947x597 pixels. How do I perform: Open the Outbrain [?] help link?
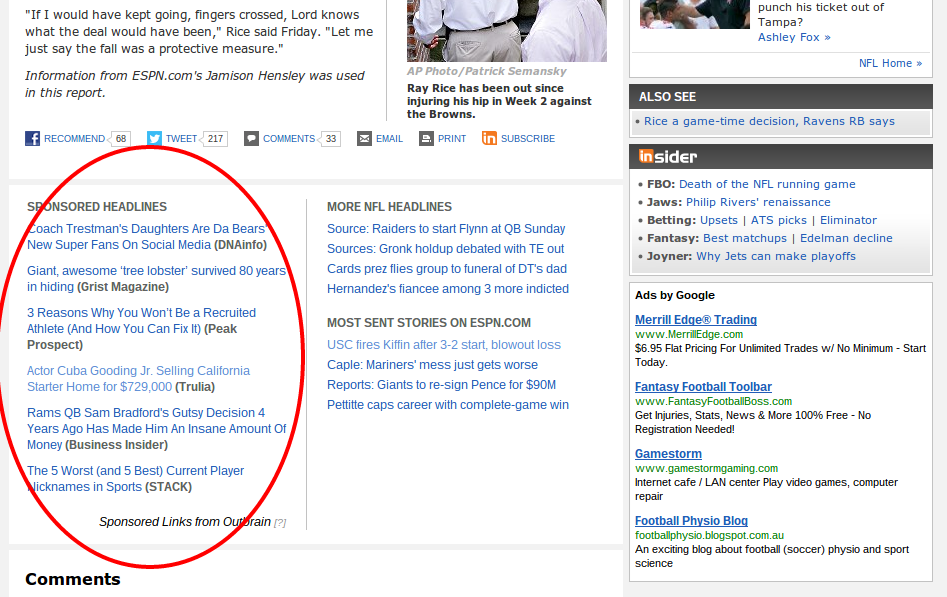point(280,523)
